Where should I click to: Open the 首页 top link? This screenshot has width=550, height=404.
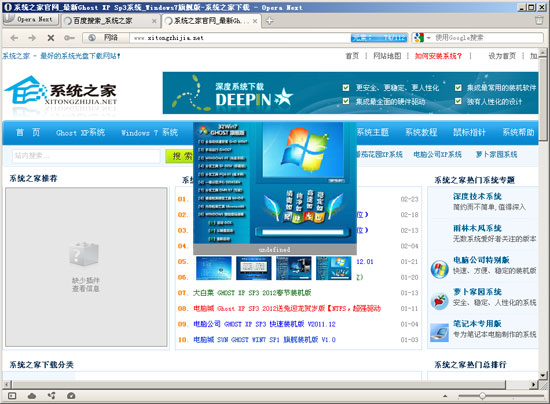click(x=352, y=56)
